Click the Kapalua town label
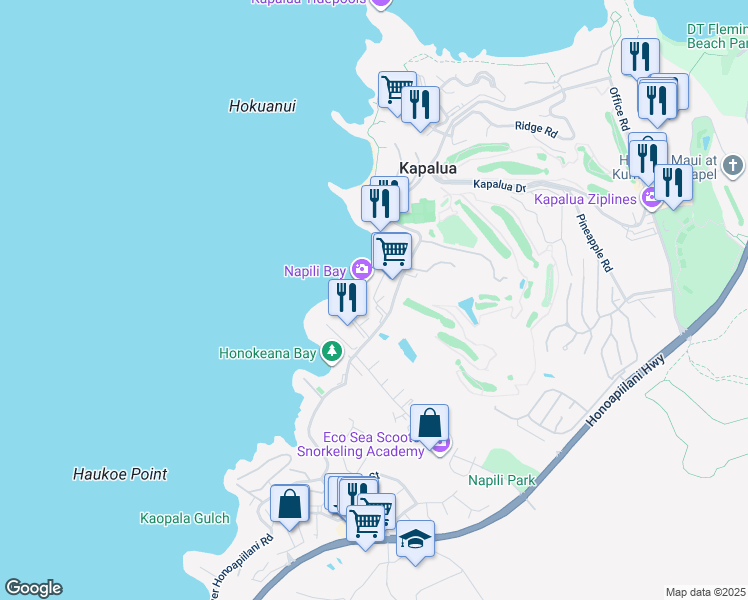This screenshot has height=600, width=748. click(x=428, y=168)
